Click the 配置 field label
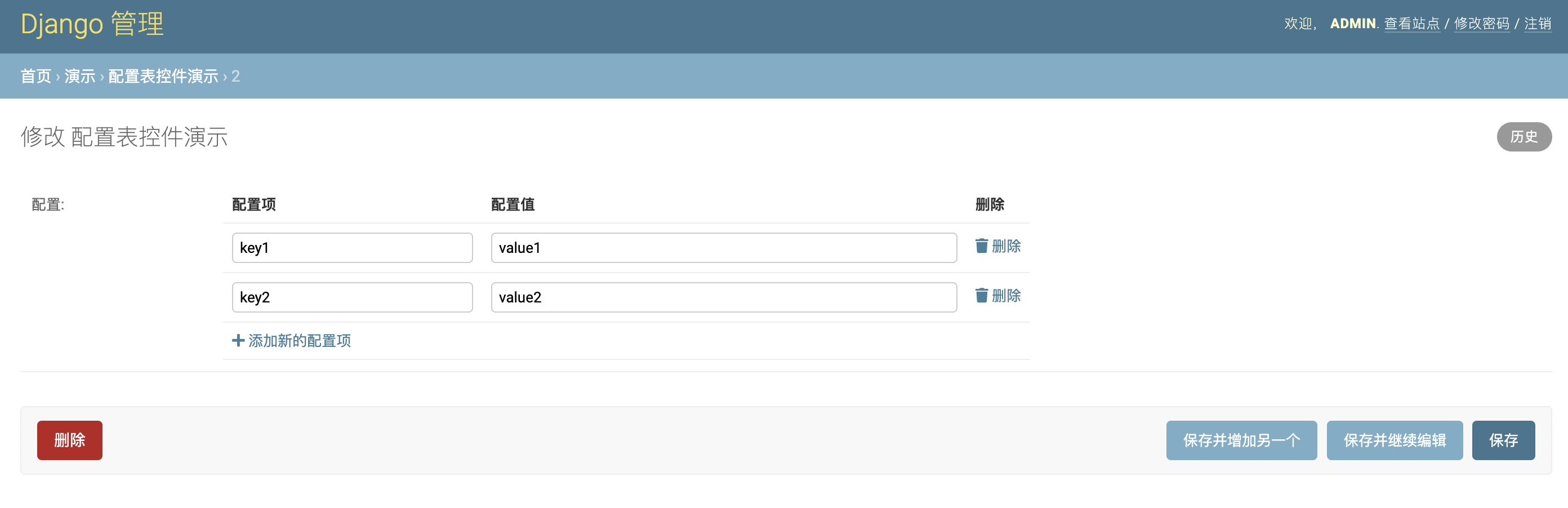This screenshot has height=508, width=1568. click(47, 205)
